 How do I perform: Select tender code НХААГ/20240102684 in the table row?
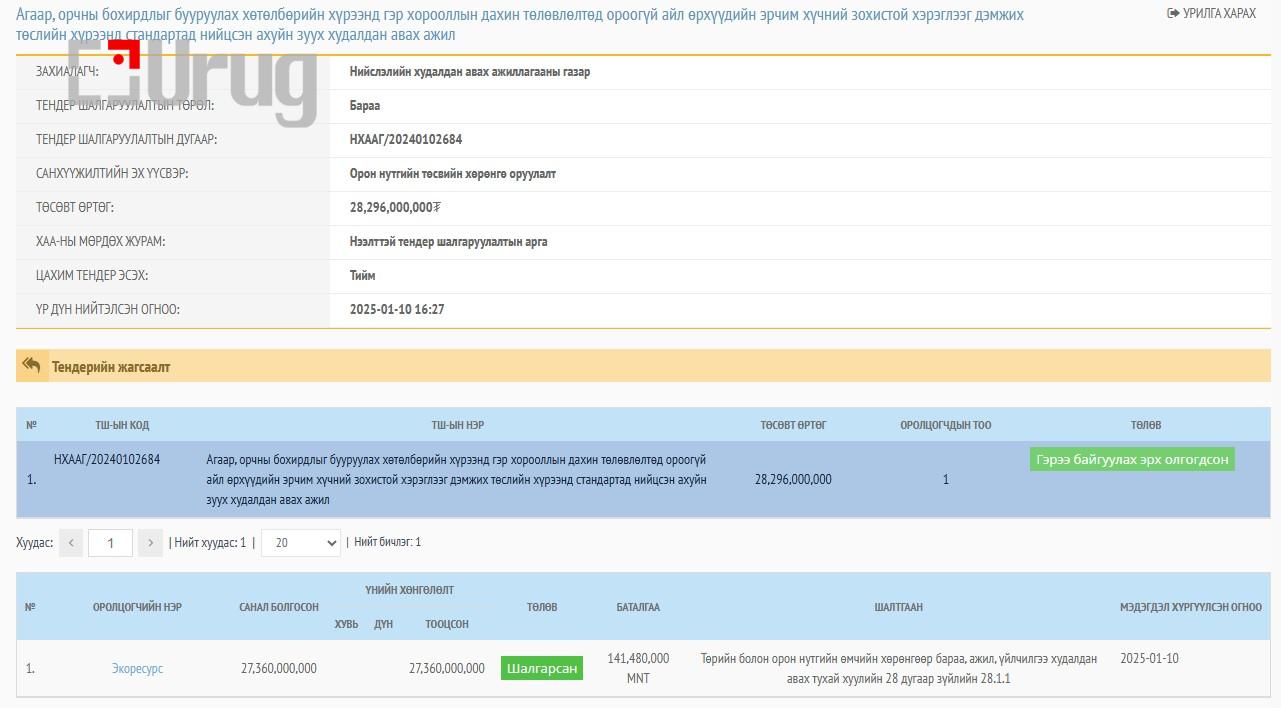[107, 460]
